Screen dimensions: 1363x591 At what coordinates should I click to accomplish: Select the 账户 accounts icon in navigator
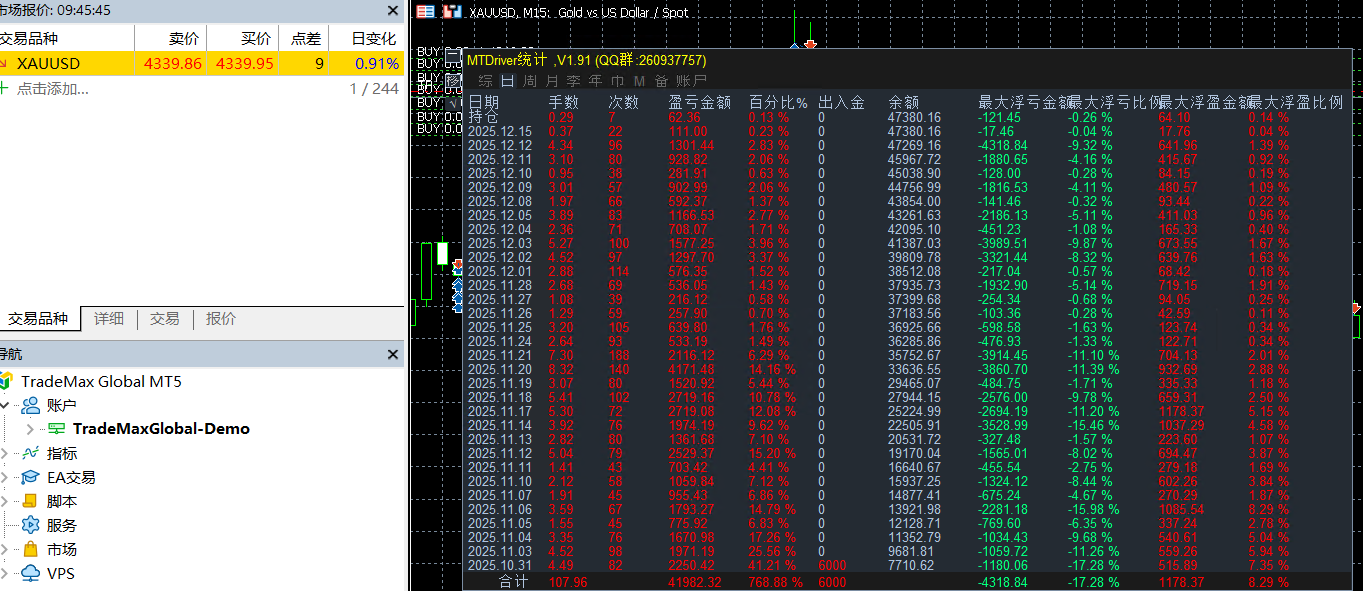(x=31, y=404)
